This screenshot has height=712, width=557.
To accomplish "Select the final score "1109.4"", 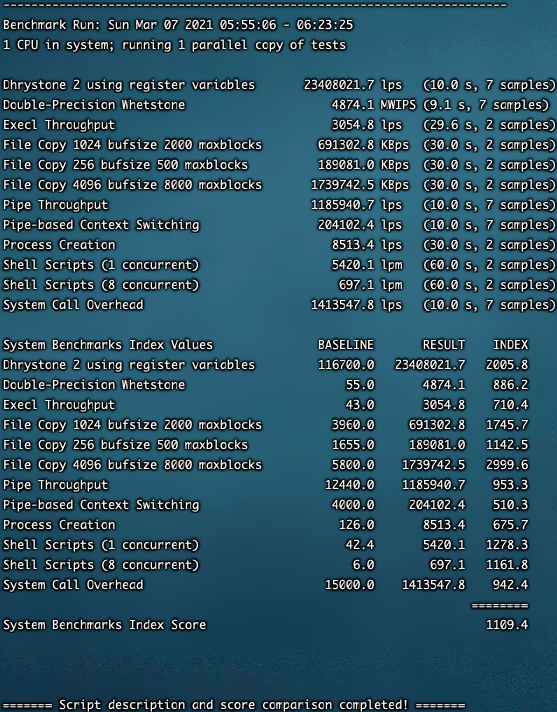I will [x=507, y=625].
